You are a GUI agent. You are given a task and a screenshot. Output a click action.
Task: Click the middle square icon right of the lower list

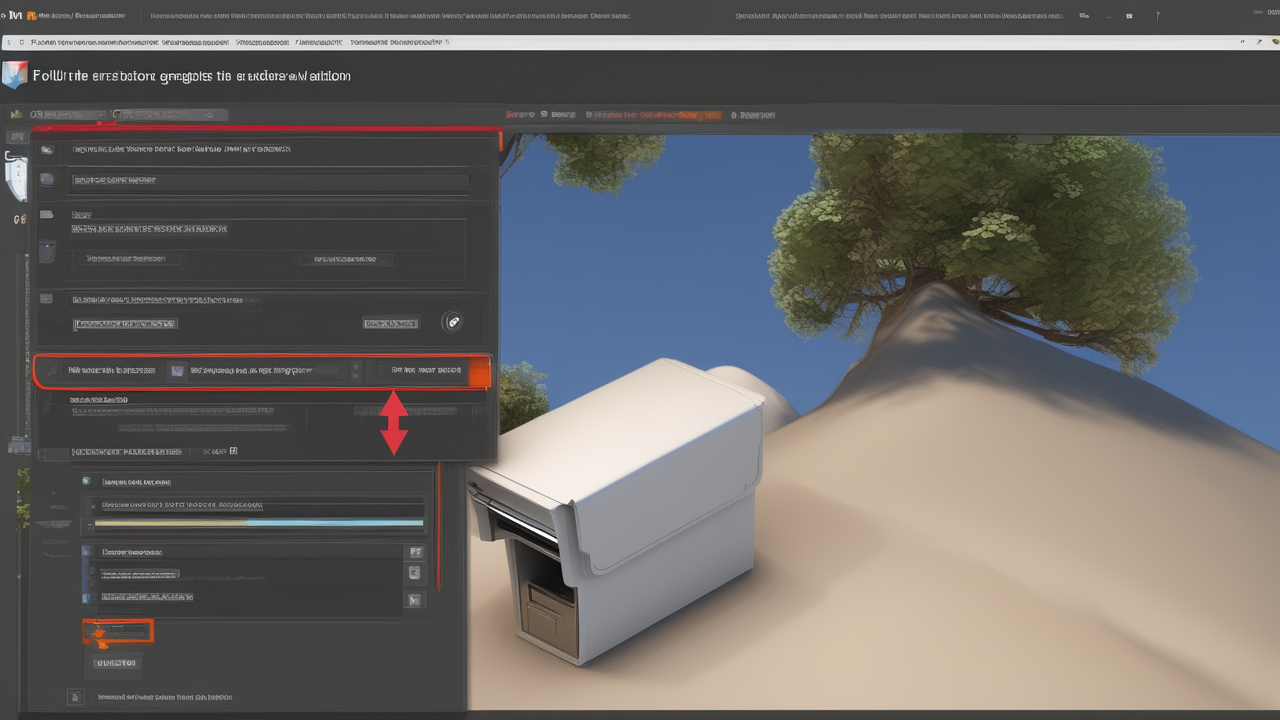tap(413, 573)
